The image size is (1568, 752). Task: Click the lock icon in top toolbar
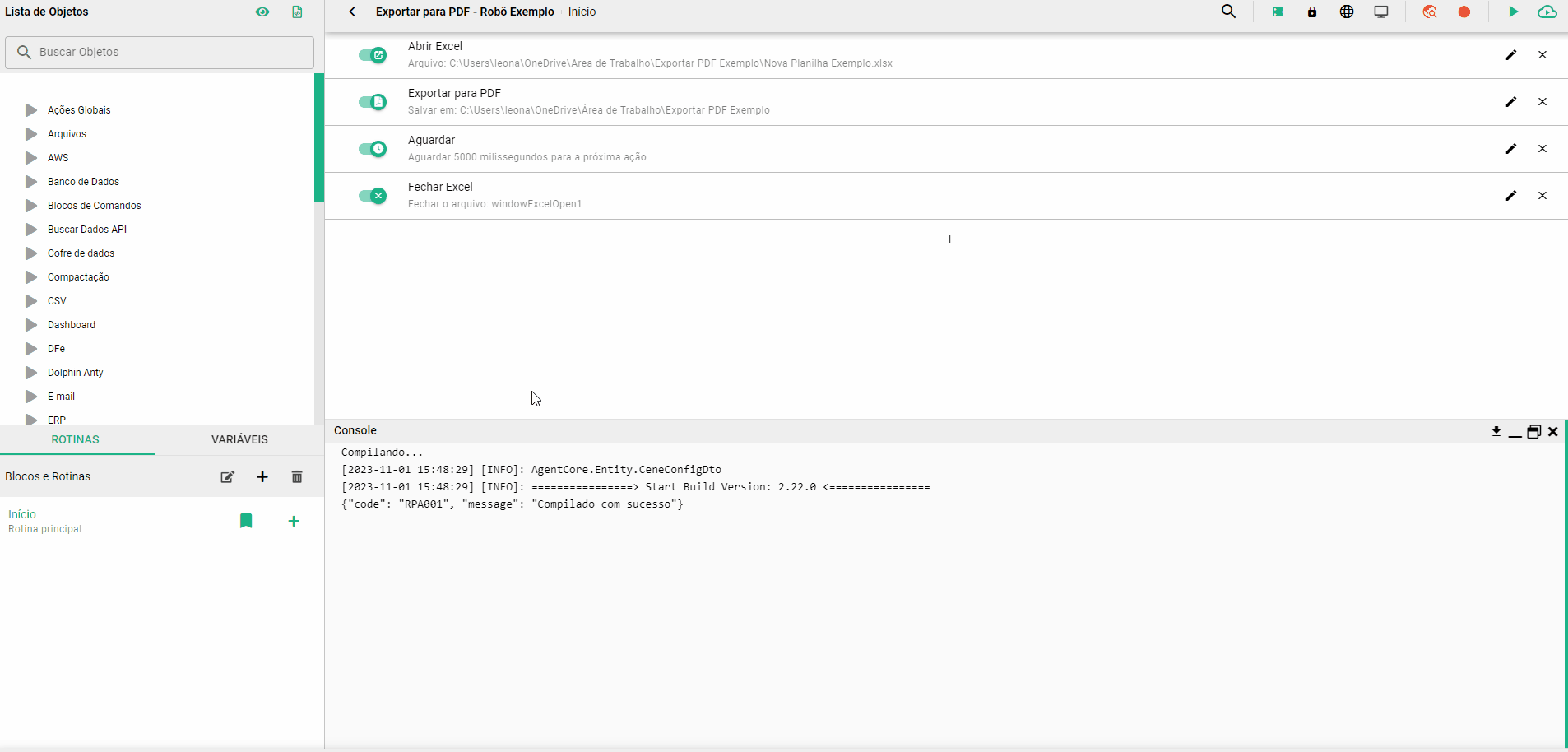coord(1312,12)
